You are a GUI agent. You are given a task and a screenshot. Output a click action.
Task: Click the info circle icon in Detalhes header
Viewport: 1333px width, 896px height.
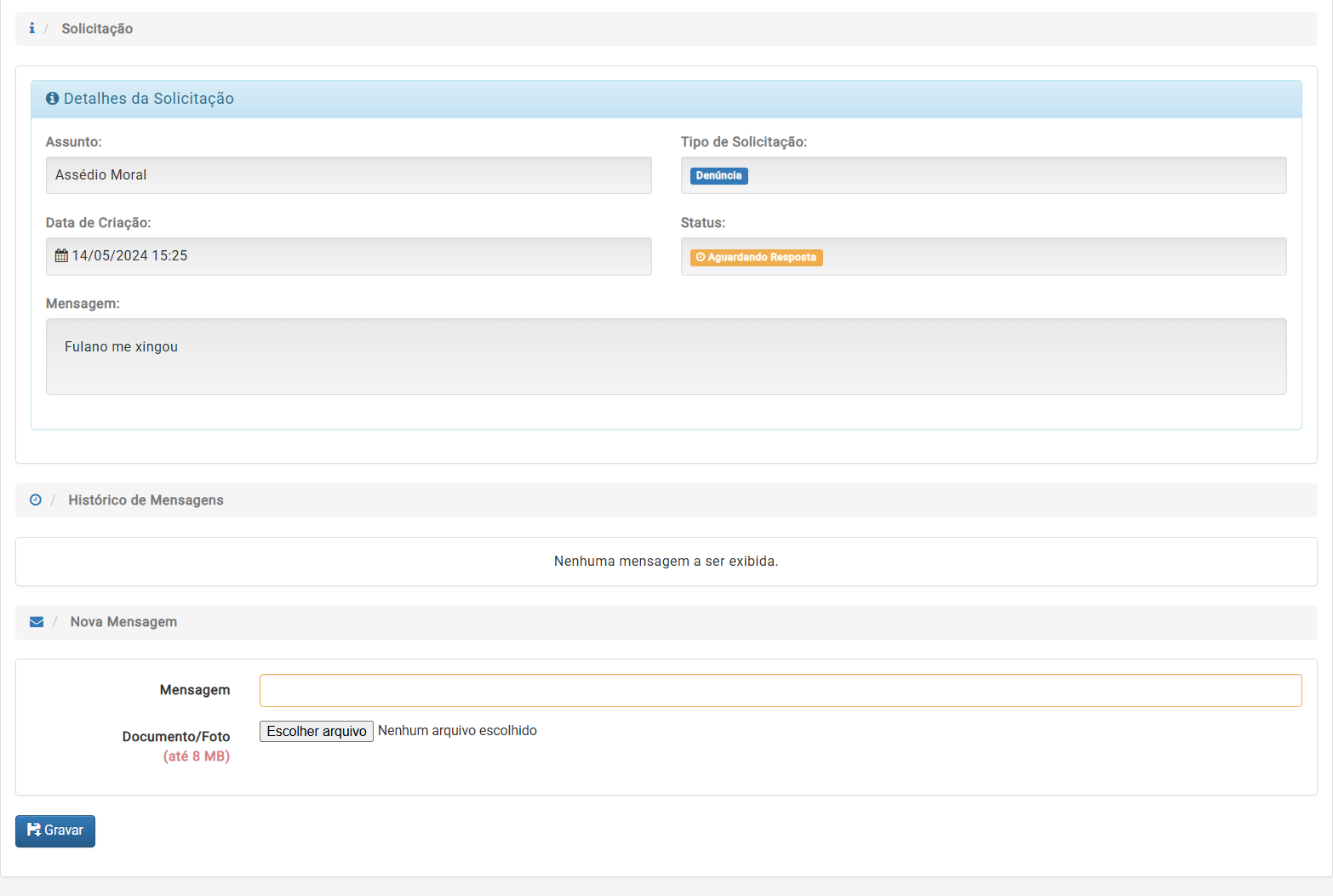[x=53, y=99]
